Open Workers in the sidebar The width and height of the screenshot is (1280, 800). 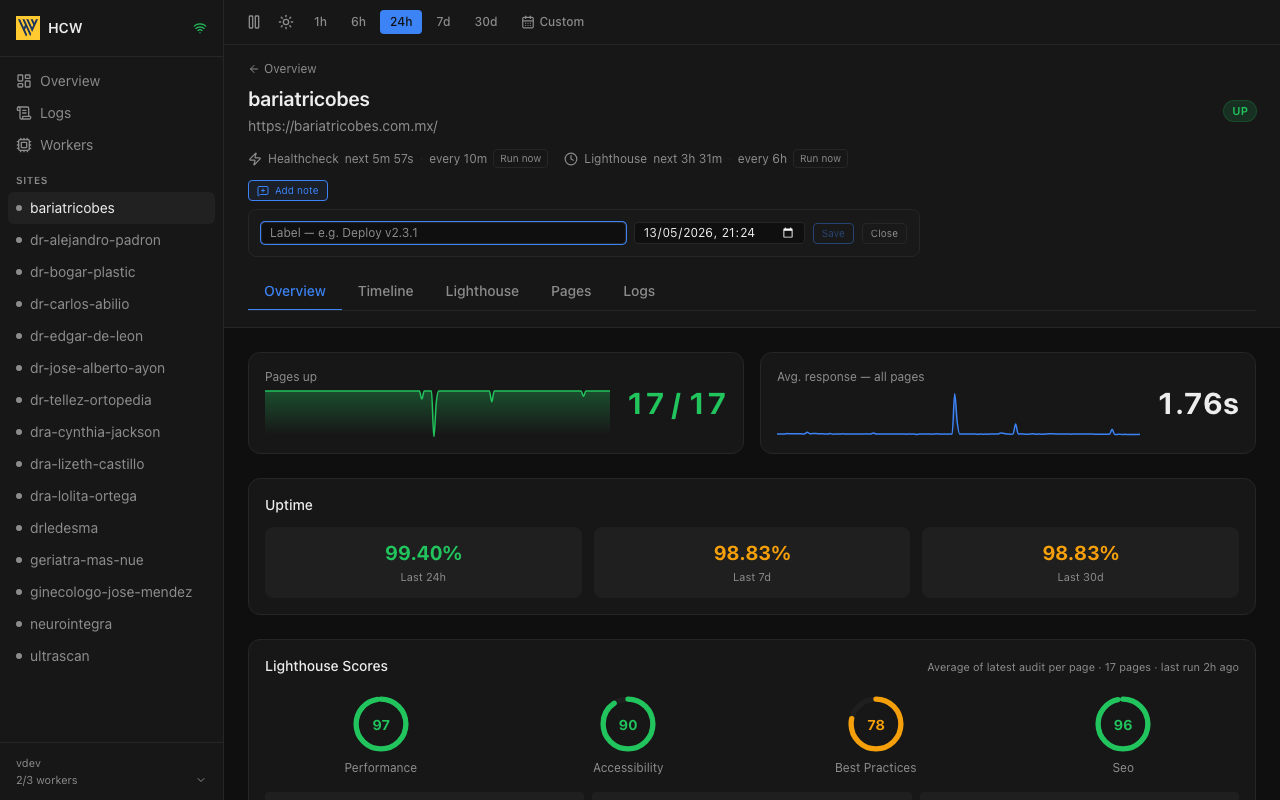pos(112,145)
